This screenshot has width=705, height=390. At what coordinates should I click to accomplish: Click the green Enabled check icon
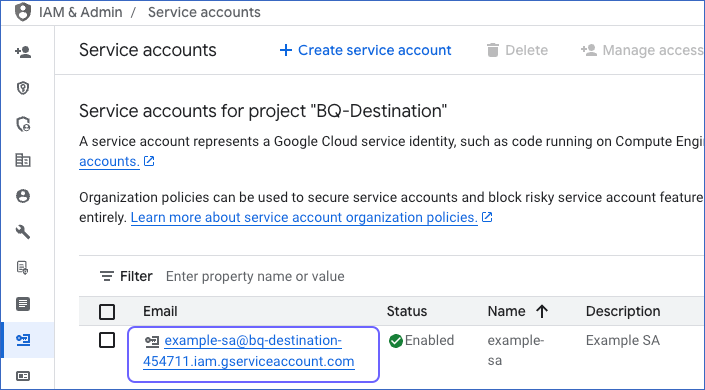tap(396, 341)
